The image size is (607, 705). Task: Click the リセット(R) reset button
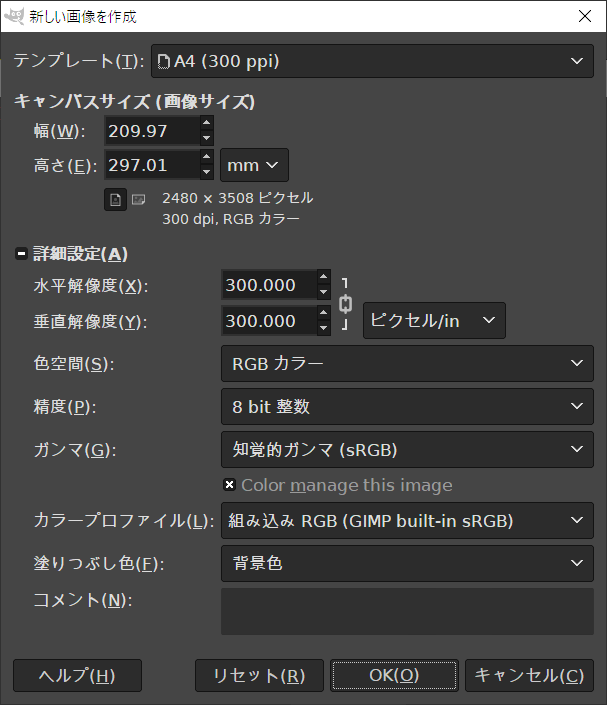[259, 675]
